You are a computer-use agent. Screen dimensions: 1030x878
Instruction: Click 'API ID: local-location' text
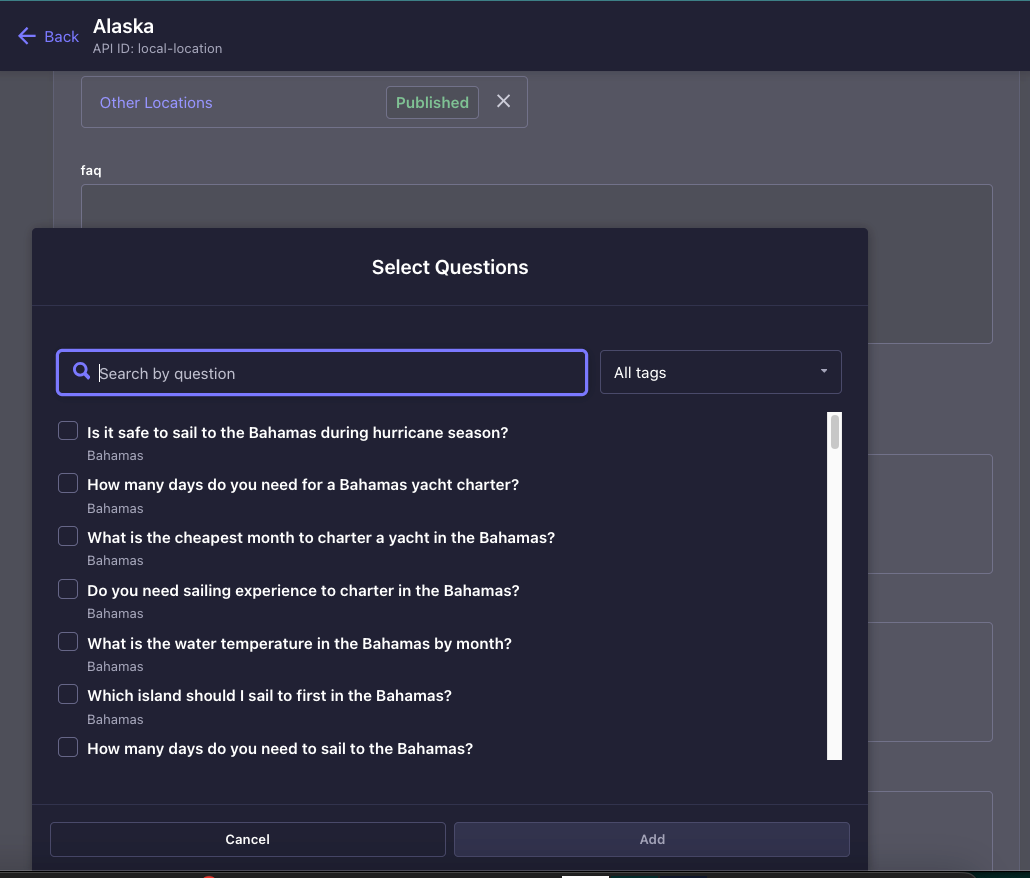click(158, 49)
